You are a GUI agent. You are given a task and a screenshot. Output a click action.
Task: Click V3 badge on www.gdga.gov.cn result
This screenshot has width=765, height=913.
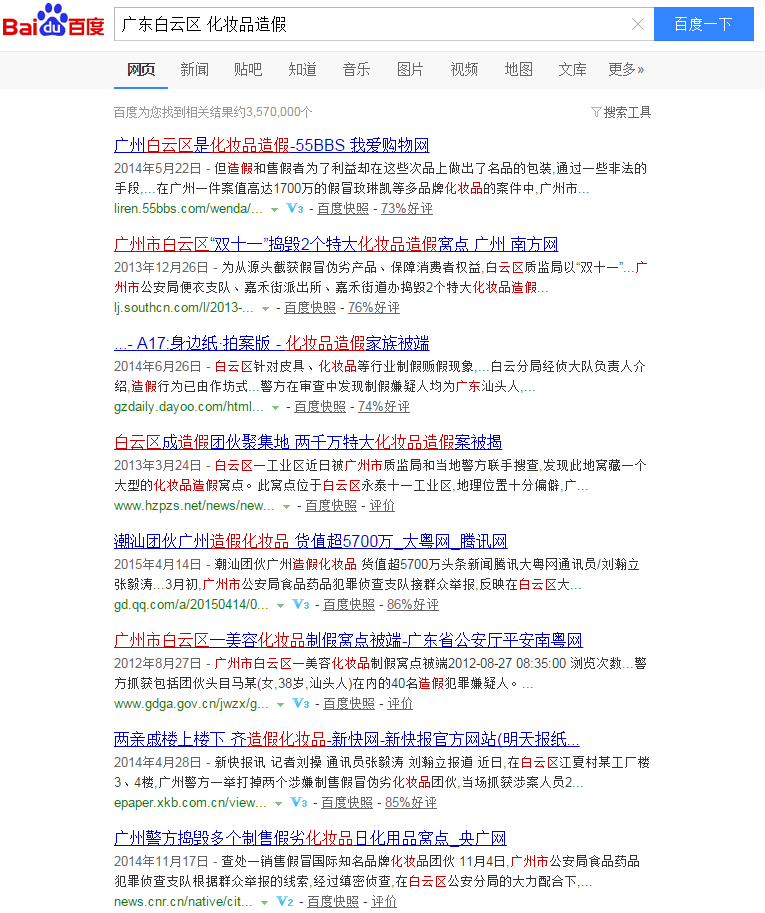301,703
